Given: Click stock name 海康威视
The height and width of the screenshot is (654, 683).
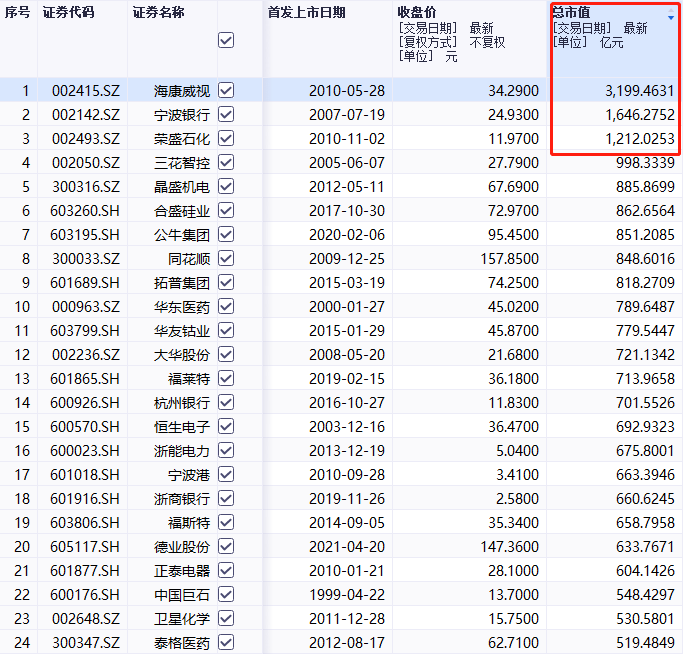Looking at the screenshot, I should [182, 91].
